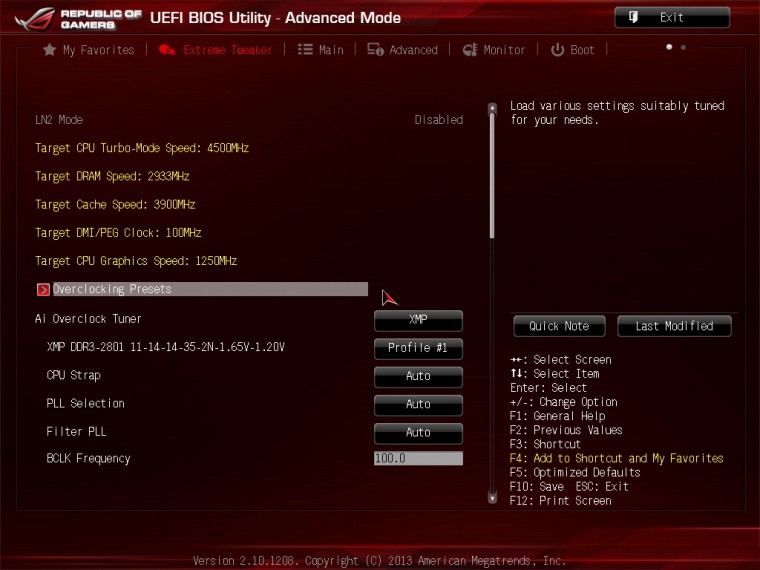Open the Ai Overclock Tuner XMP dropdown

(x=418, y=320)
